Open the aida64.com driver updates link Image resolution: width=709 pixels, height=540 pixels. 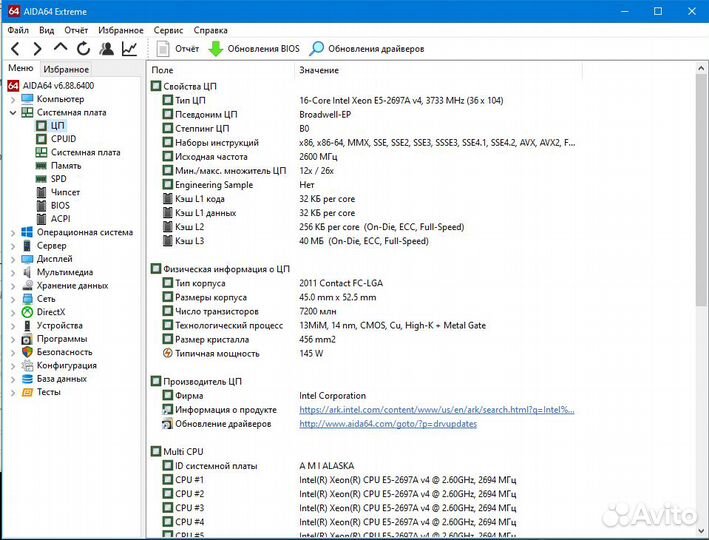[388, 424]
